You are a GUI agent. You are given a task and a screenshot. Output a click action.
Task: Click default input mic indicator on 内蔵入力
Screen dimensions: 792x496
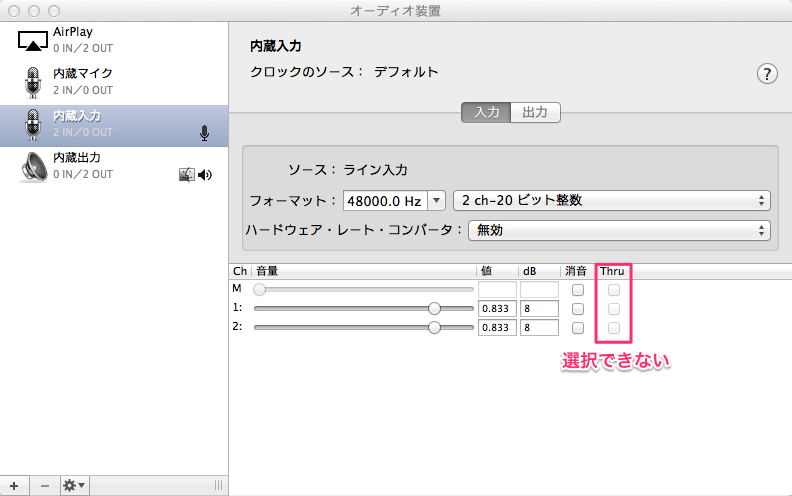tap(205, 133)
